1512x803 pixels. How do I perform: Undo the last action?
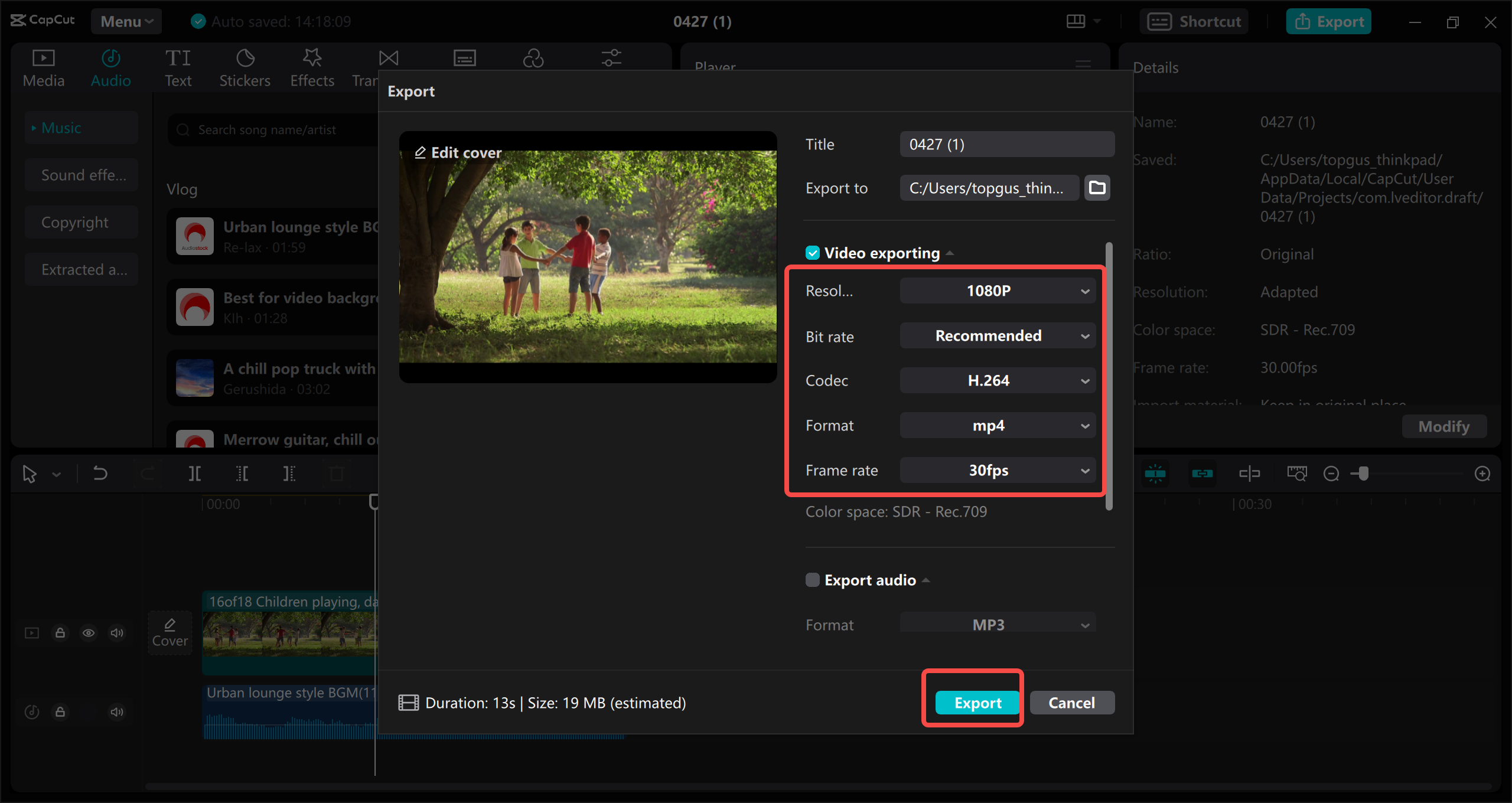(99, 473)
